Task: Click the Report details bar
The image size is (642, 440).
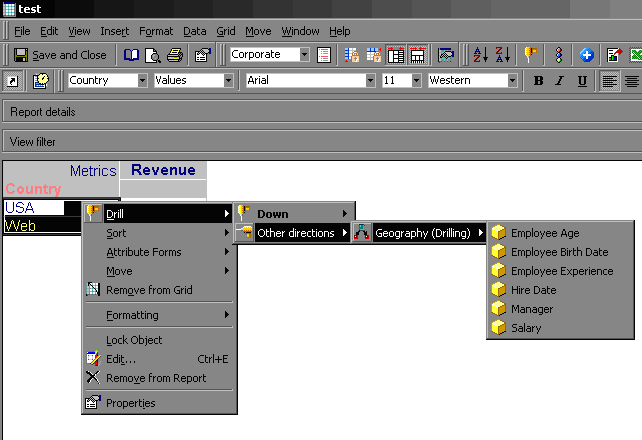Action: [x=322, y=112]
